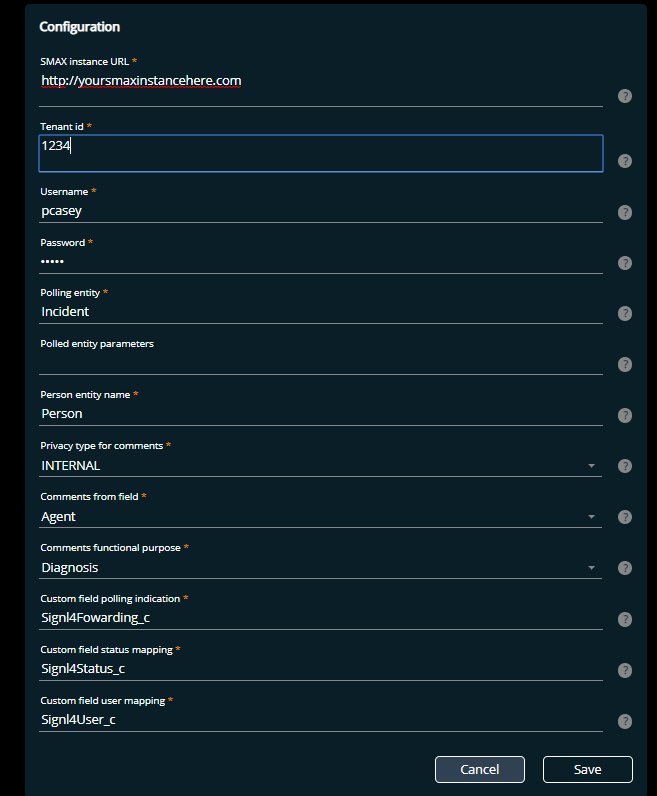The image size is (657, 796).
Task: Expand the Privacy type for comments dropdown
Action: pos(320,466)
